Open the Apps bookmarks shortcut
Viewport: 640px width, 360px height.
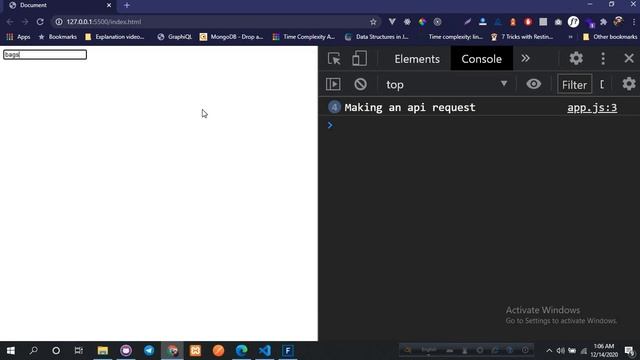[18, 37]
